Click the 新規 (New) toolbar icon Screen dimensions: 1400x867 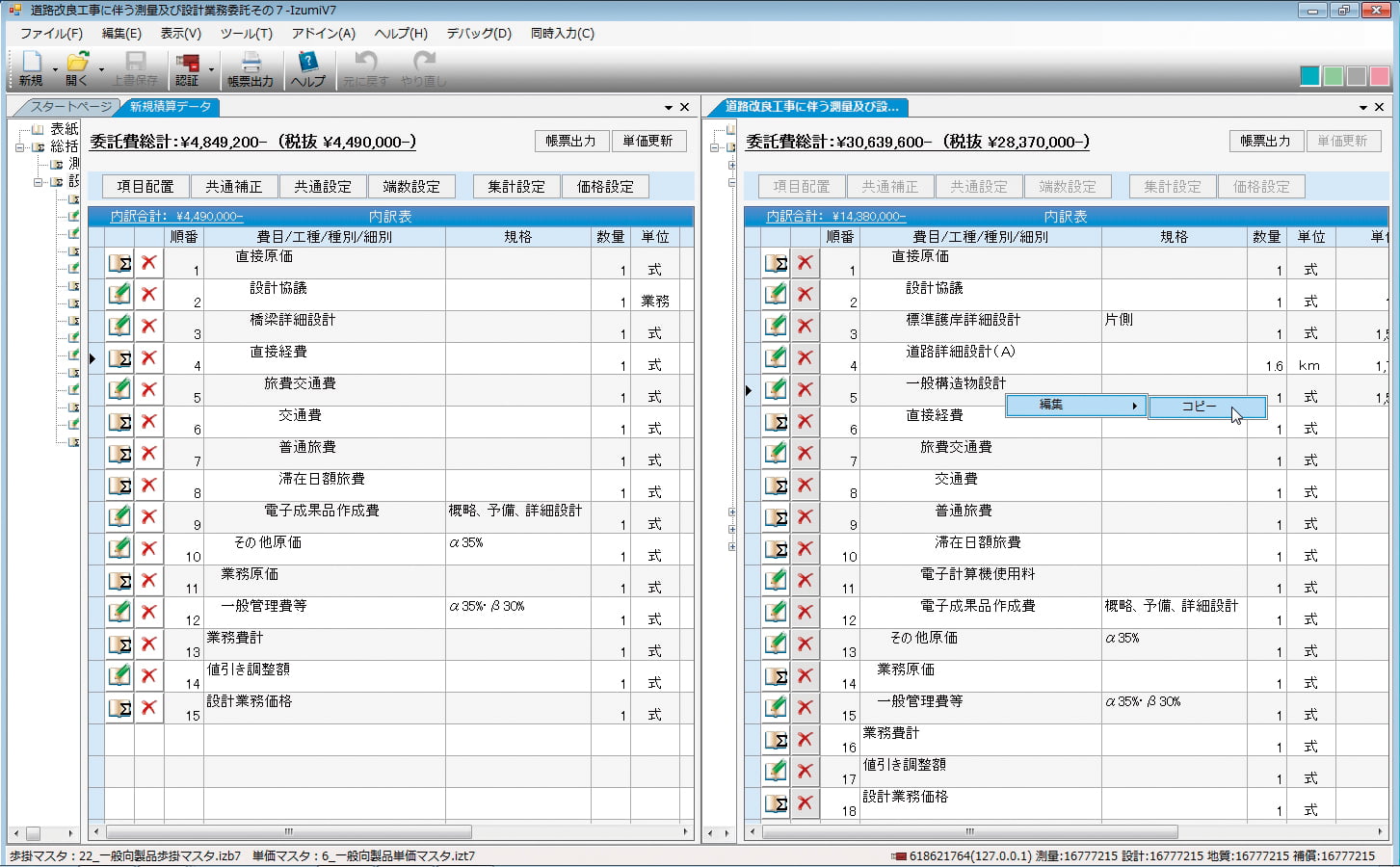(30, 67)
